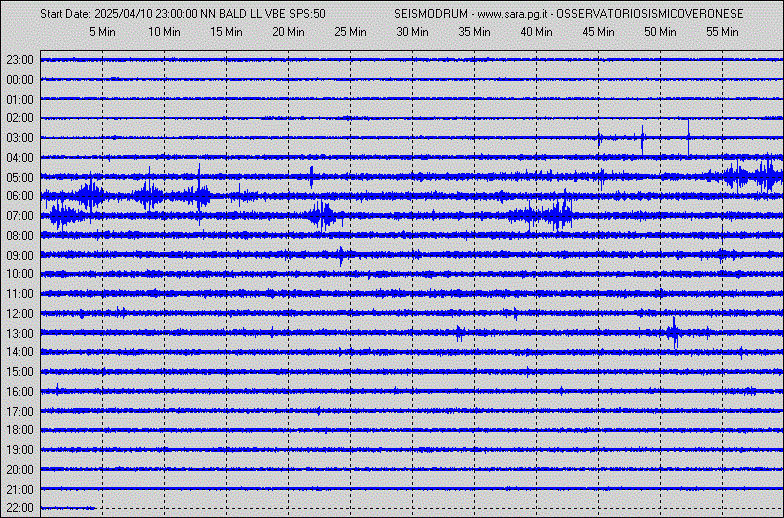
Task: Click the 25 Min column header
Action: pos(350,32)
